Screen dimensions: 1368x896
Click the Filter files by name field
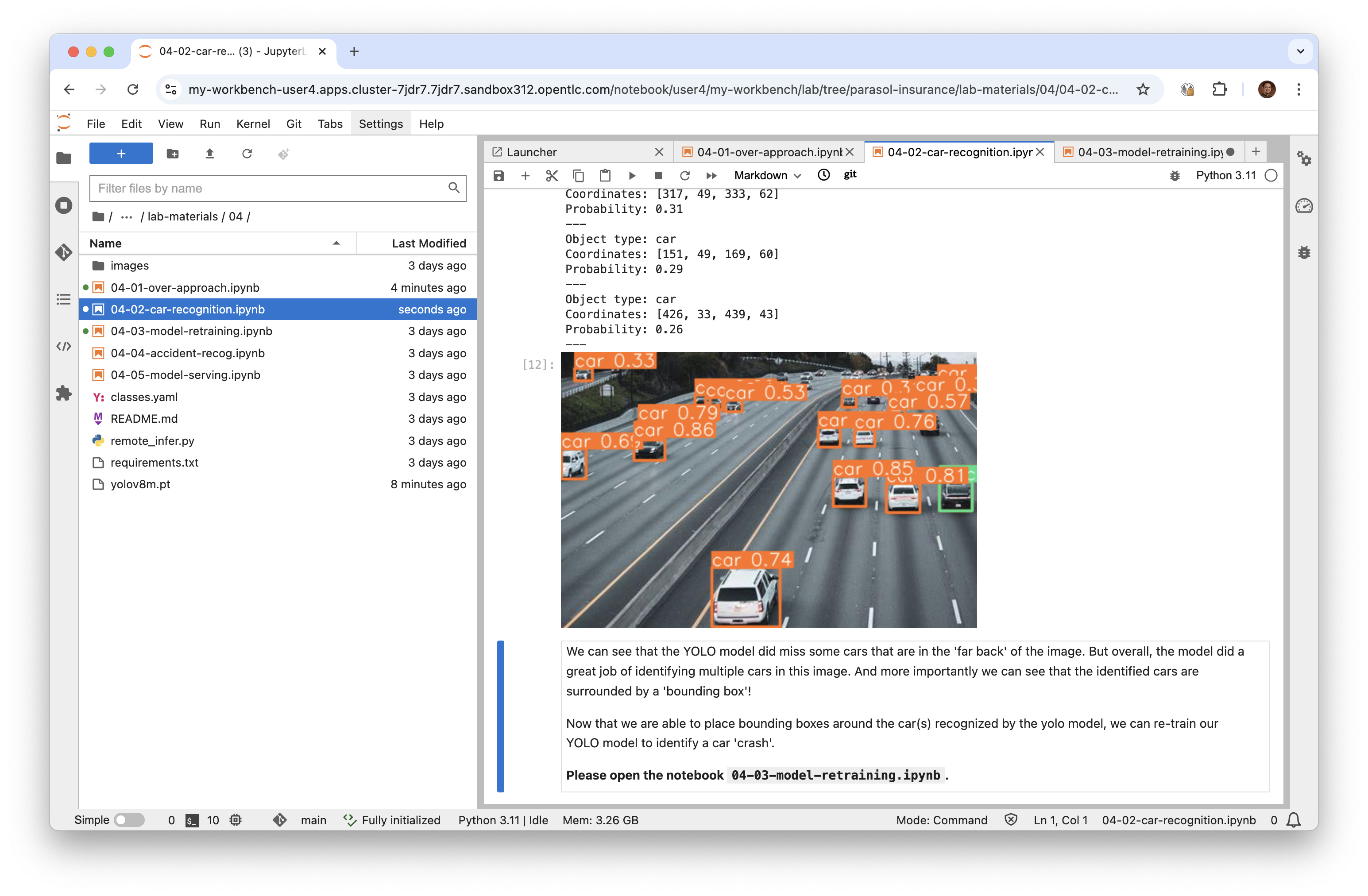click(270, 189)
